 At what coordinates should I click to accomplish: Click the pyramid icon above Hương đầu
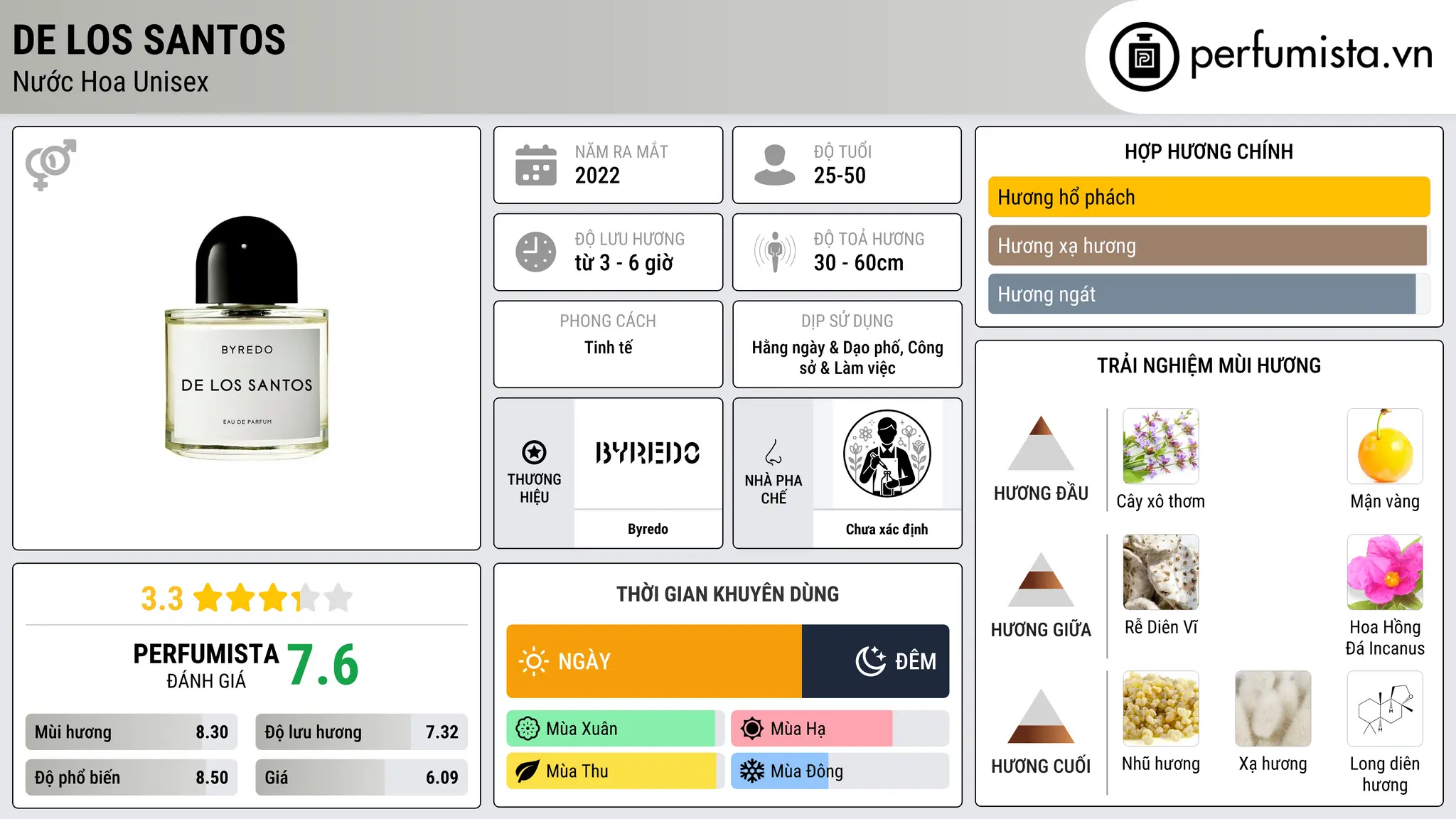click(x=1041, y=443)
